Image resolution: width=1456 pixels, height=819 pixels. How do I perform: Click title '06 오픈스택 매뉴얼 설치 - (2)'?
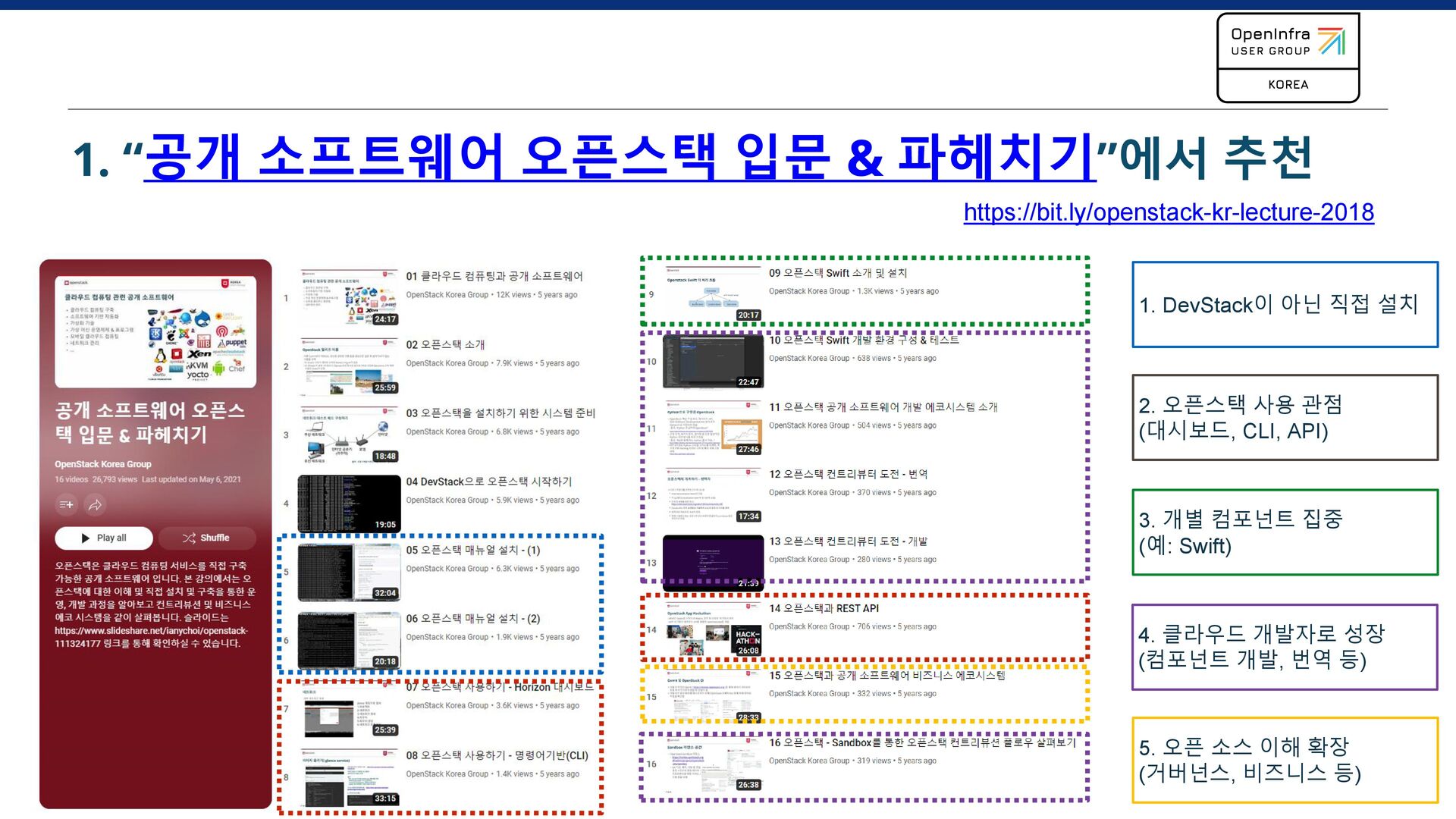473,619
